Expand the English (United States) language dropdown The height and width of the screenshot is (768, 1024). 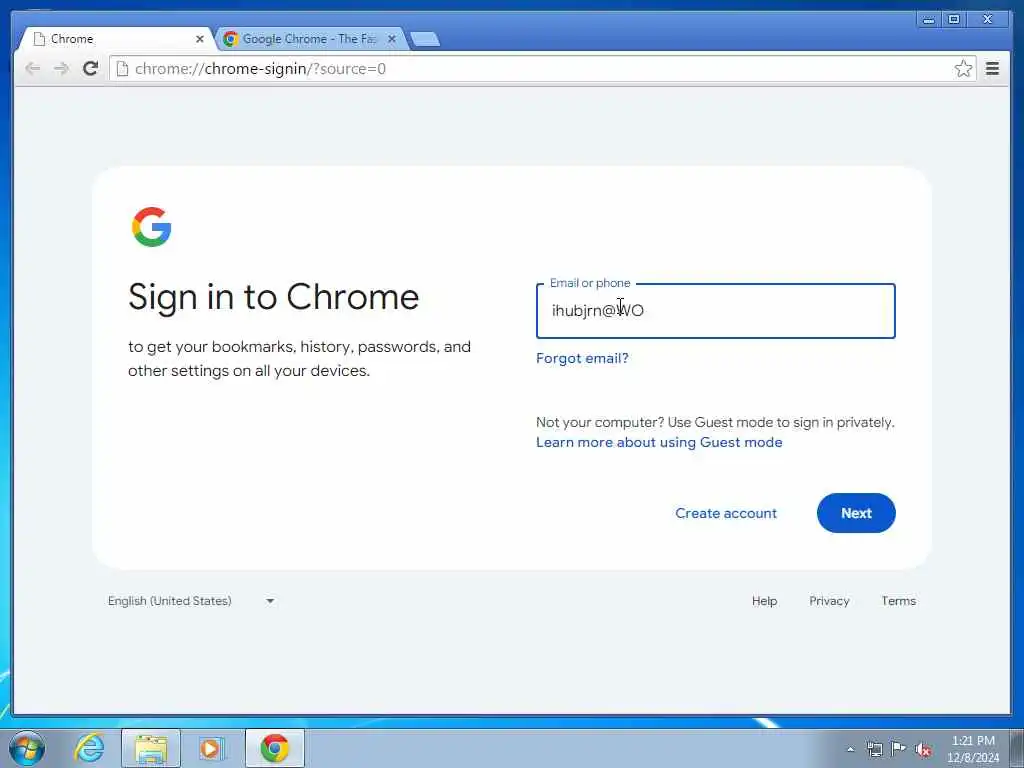pyautogui.click(x=191, y=601)
